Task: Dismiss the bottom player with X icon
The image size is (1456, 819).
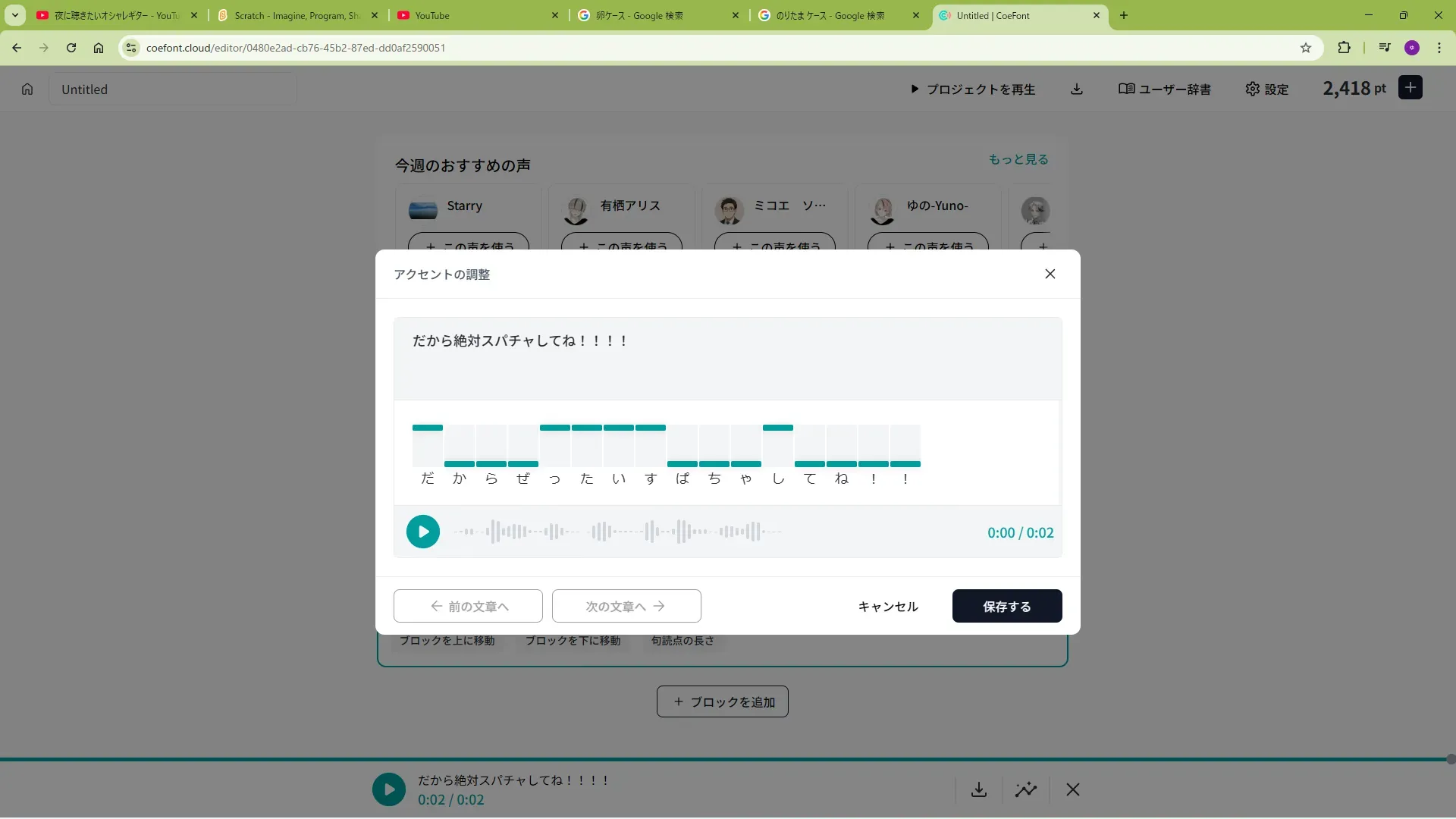Action: point(1073,789)
